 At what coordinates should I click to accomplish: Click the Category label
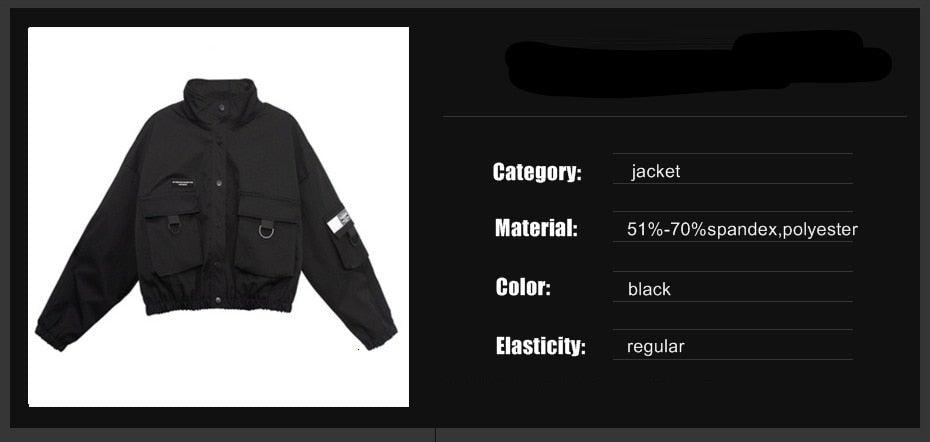click(537, 172)
